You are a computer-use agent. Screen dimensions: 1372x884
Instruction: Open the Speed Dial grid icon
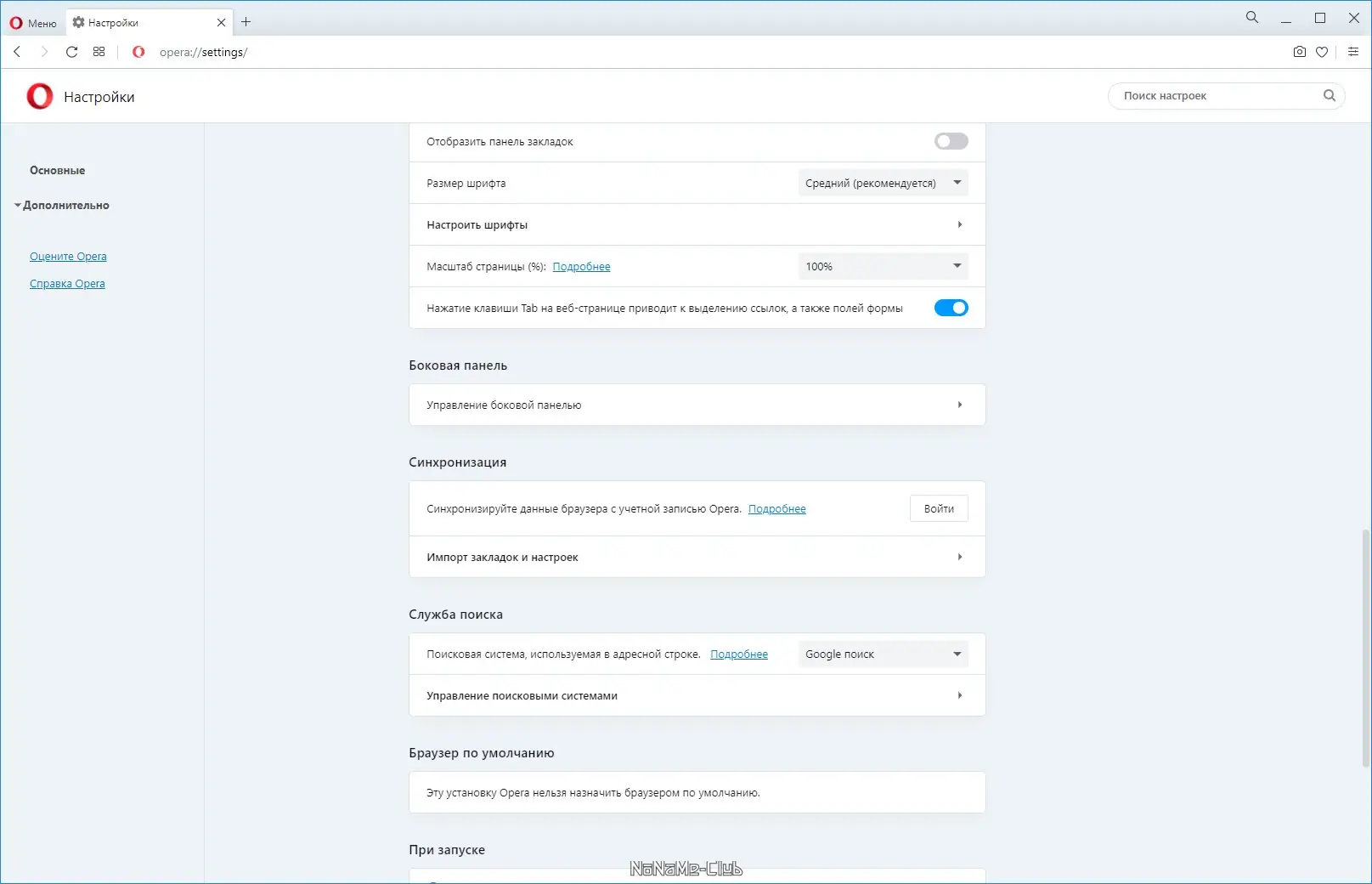(99, 52)
